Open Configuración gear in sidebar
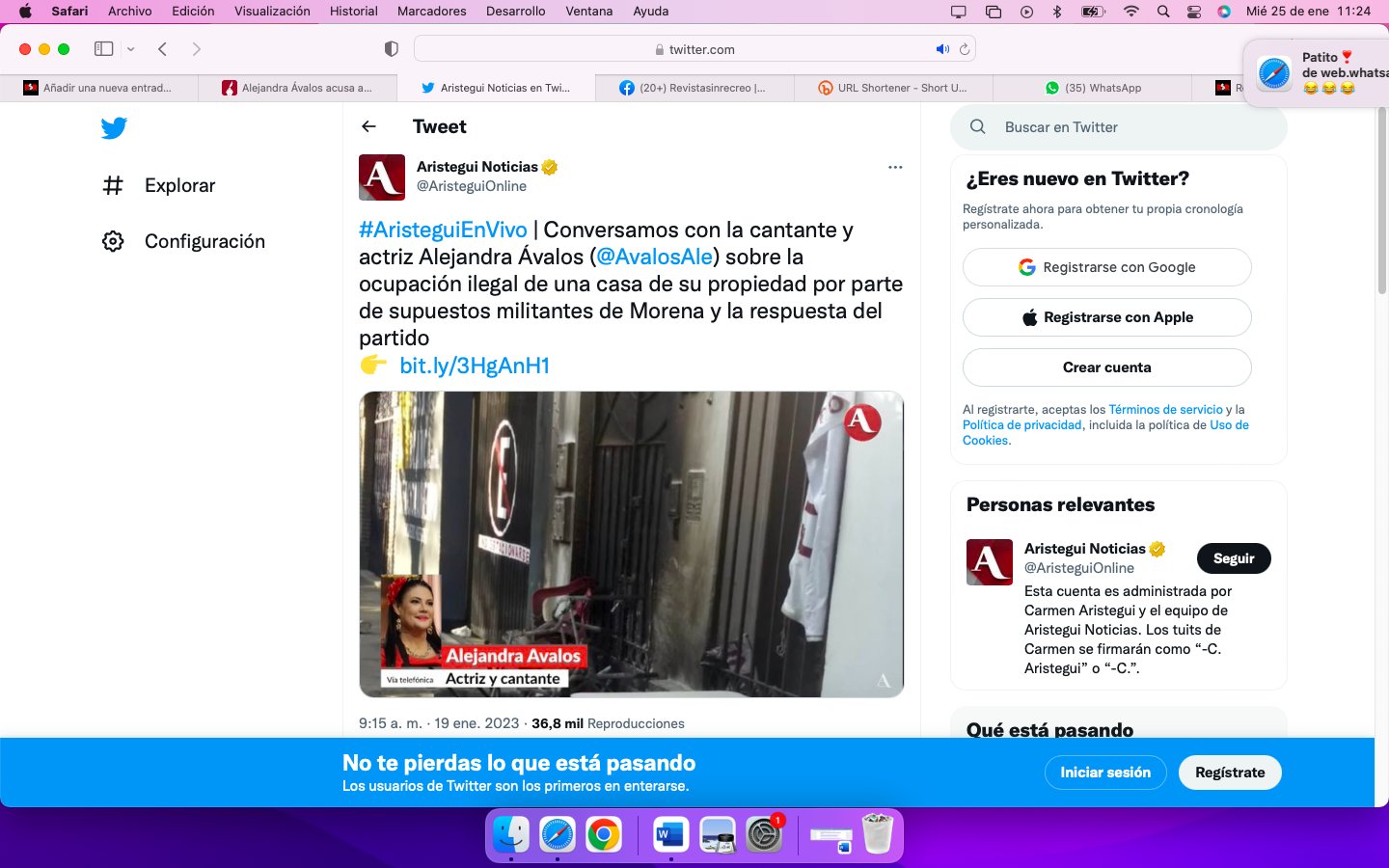The width and height of the screenshot is (1389, 868). (113, 241)
